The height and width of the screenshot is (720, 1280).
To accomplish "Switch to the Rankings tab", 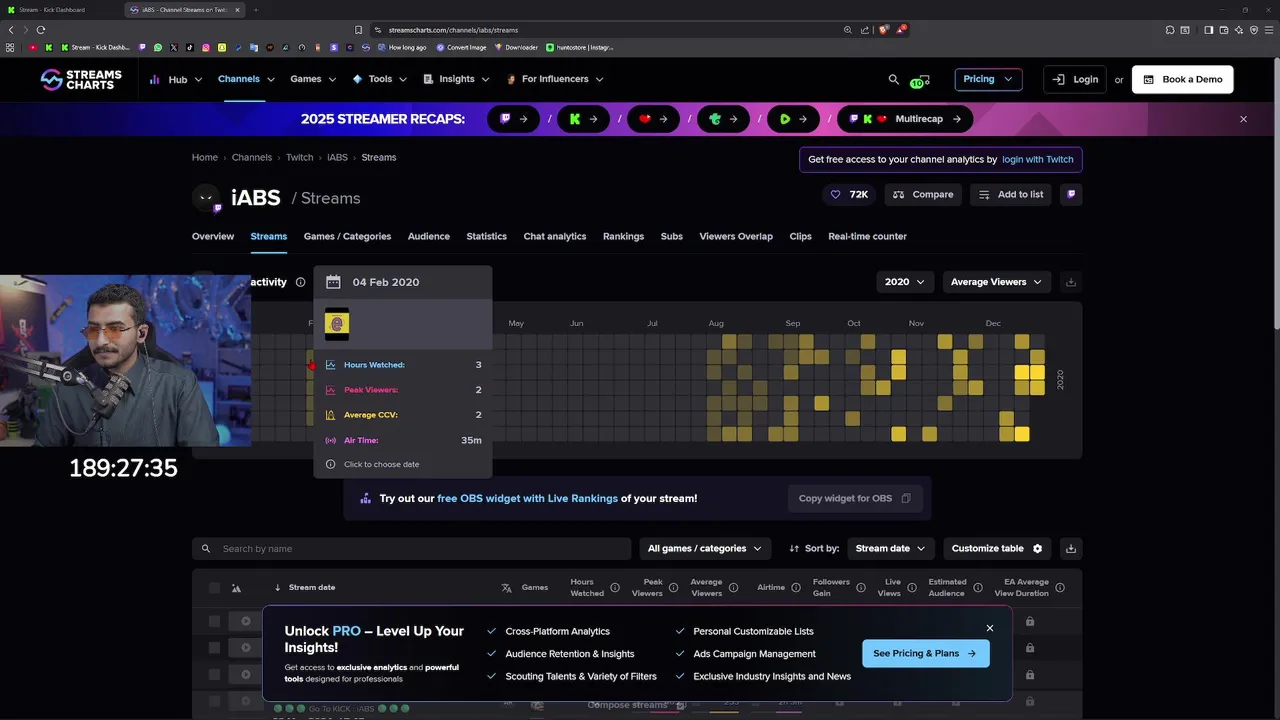I will pyautogui.click(x=623, y=236).
